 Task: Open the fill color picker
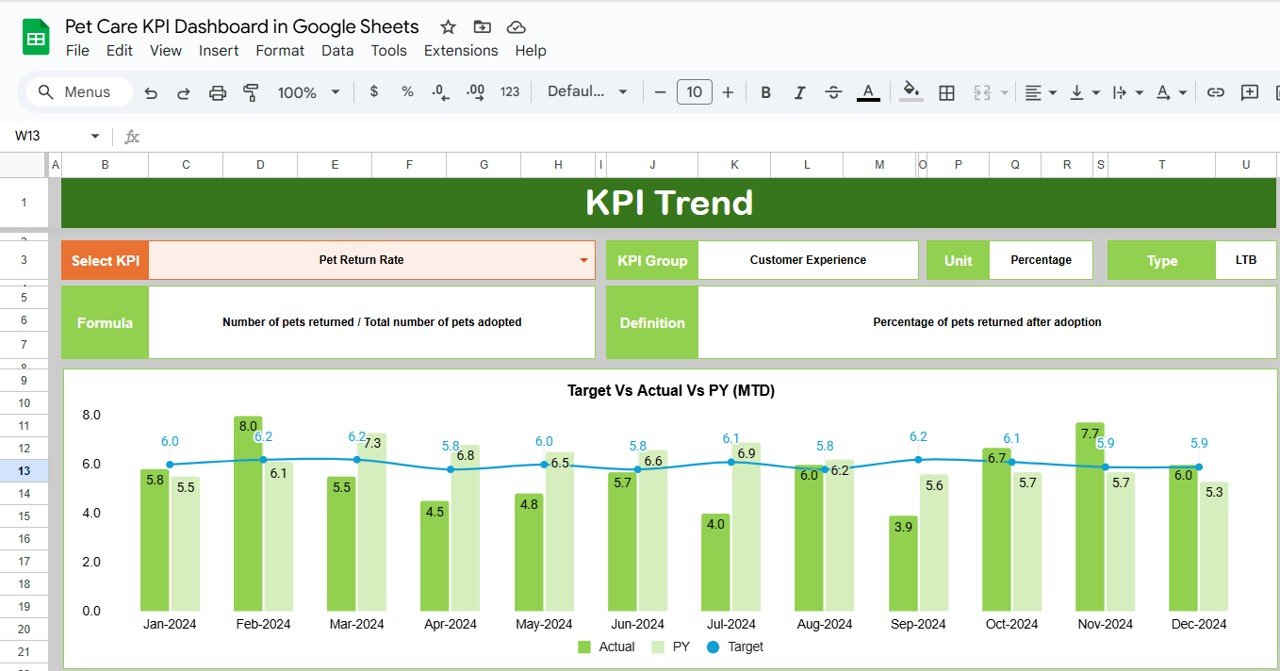[910, 92]
